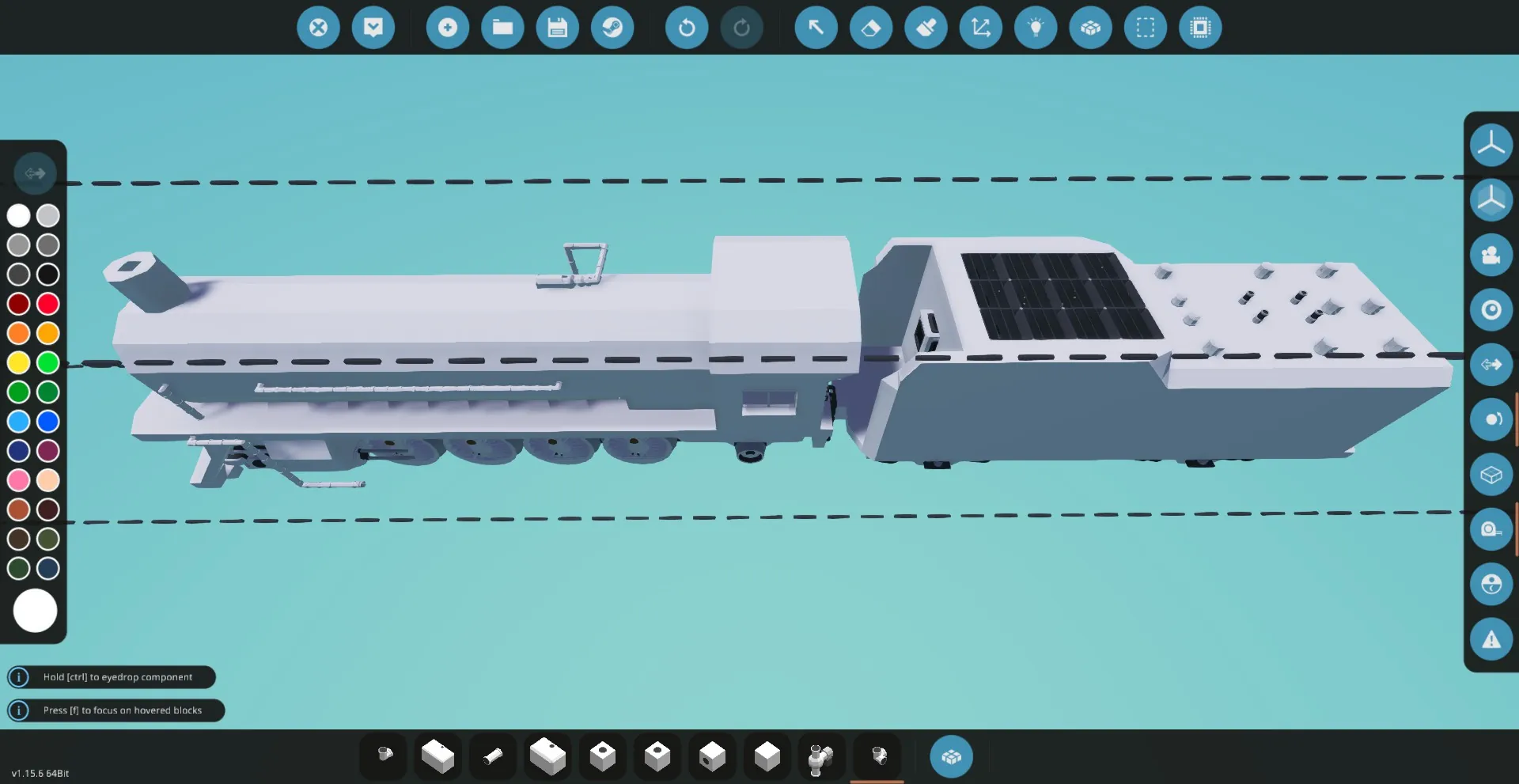This screenshot has width=1519, height=784.
Task: Expand the arrows button above color palette
Action: [35, 173]
